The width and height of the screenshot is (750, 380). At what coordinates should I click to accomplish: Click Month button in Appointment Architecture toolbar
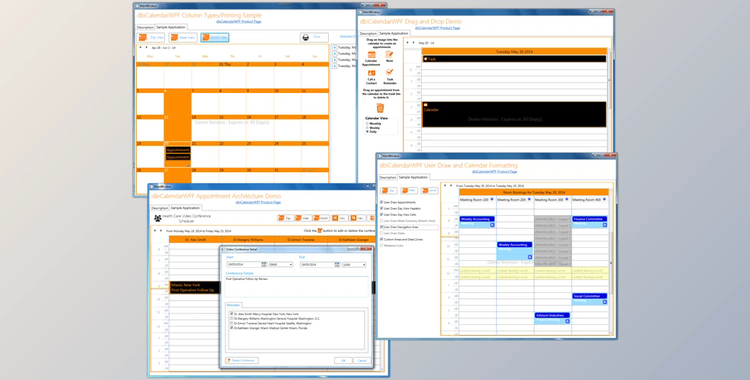coord(322,218)
